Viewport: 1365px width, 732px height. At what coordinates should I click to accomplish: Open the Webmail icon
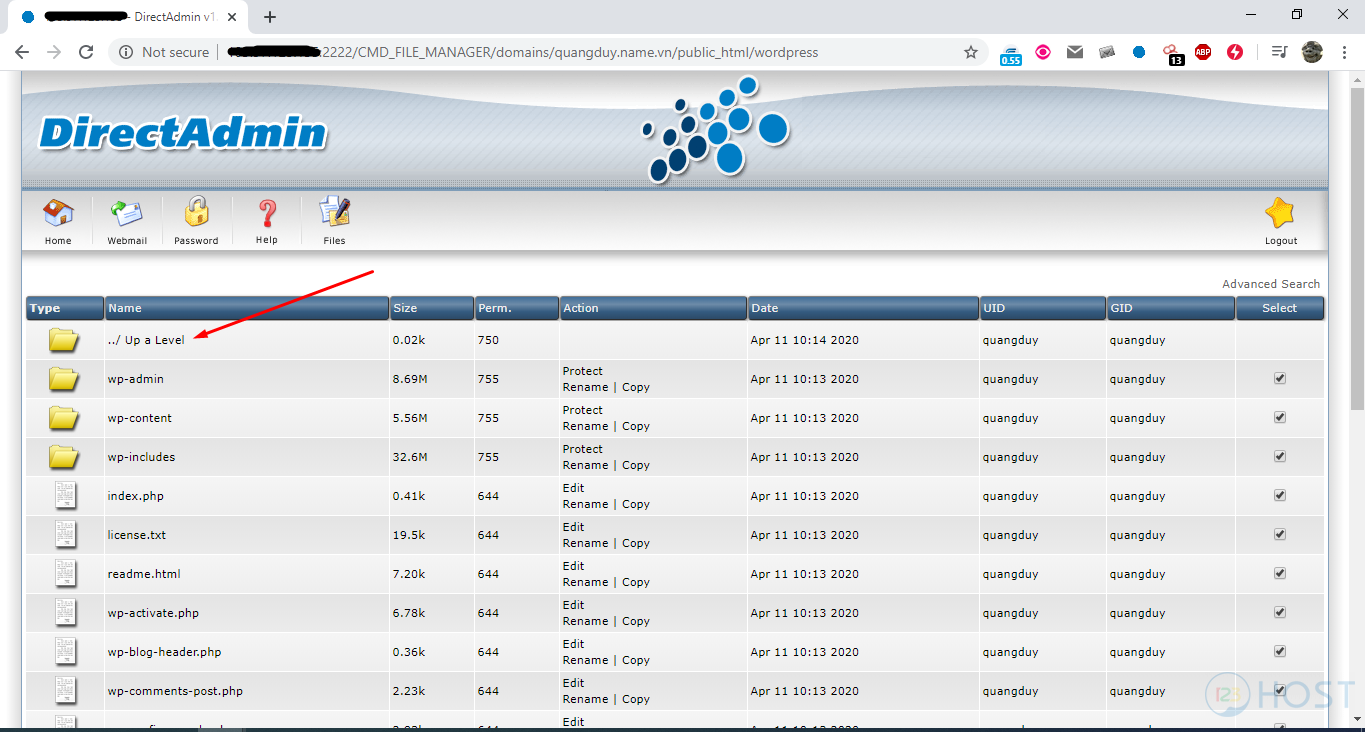click(127, 213)
